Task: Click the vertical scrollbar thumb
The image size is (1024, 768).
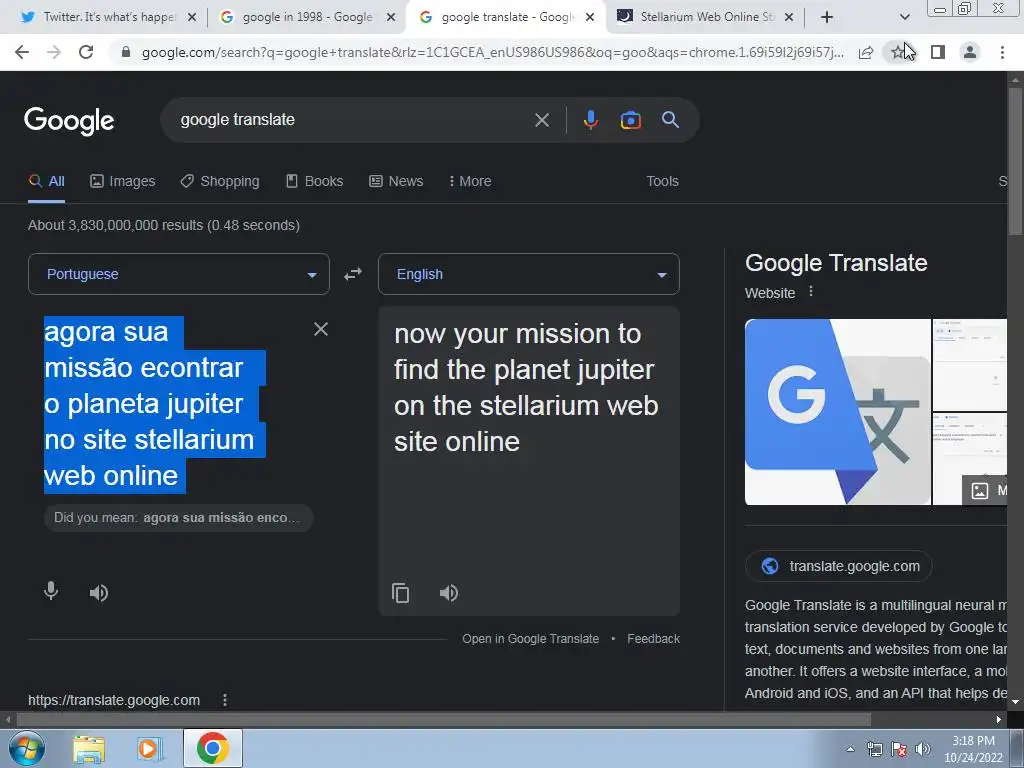Action: point(1015,159)
